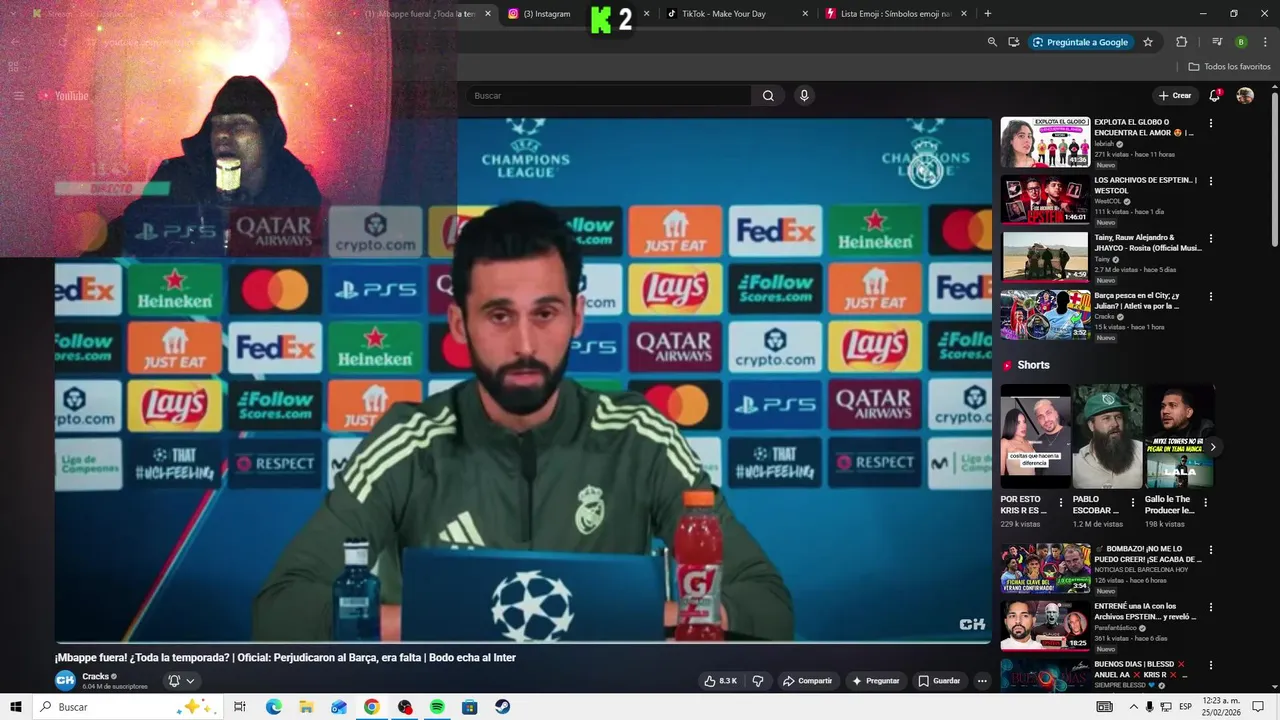This screenshot has width=1280, height=720.
Task: Open Task View in taskbar
Action: click(240, 707)
